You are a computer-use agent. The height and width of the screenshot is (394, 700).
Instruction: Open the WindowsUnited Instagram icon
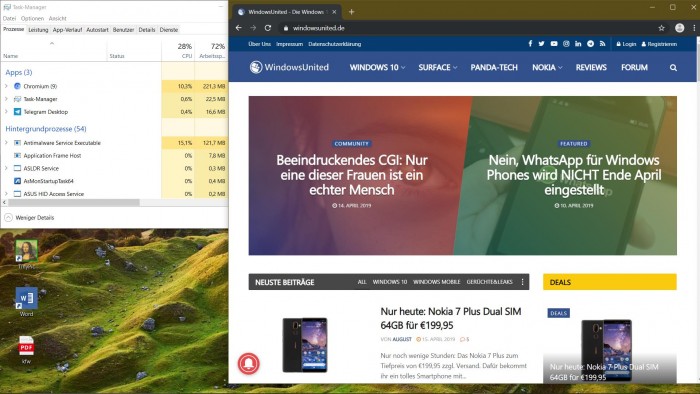tap(566, 44)
